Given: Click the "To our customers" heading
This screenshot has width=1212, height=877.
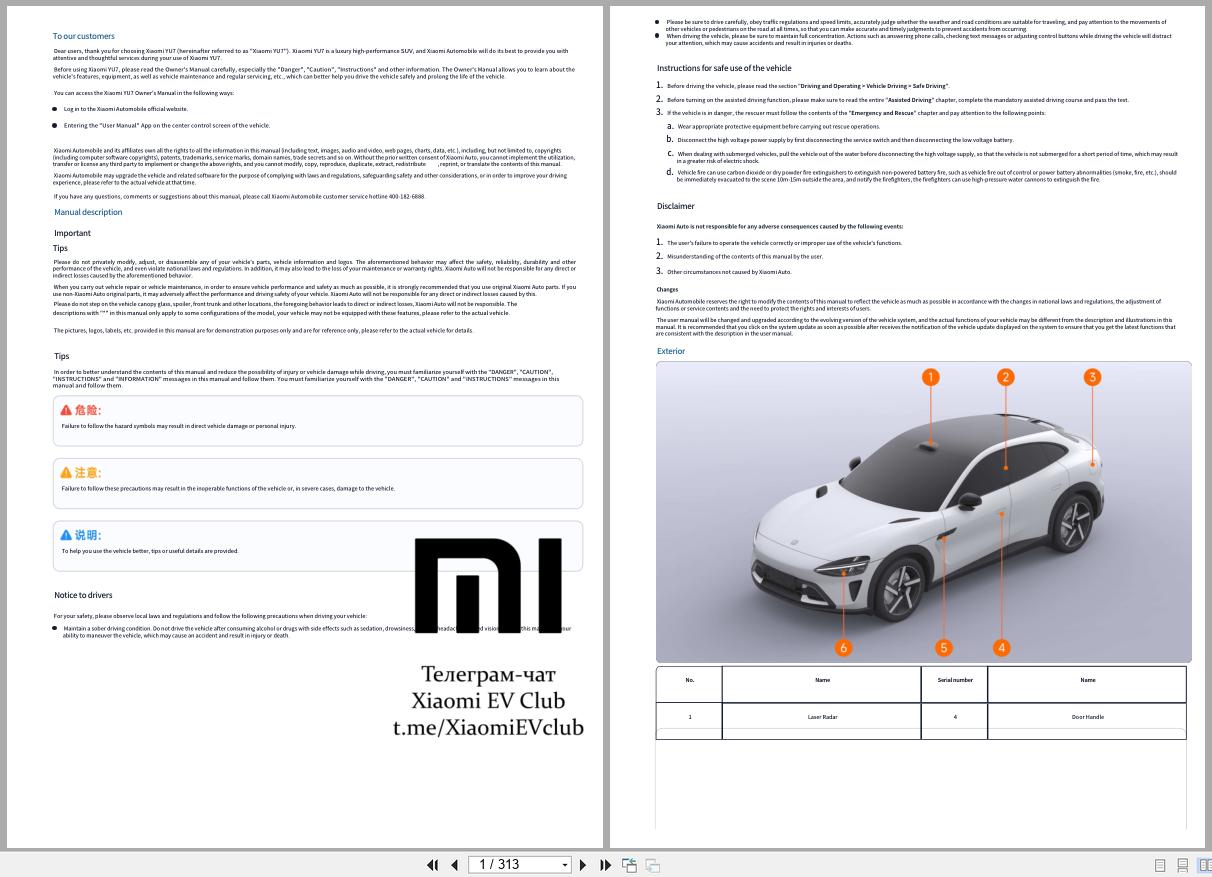Looking at the screenshot, I should 84,36.
